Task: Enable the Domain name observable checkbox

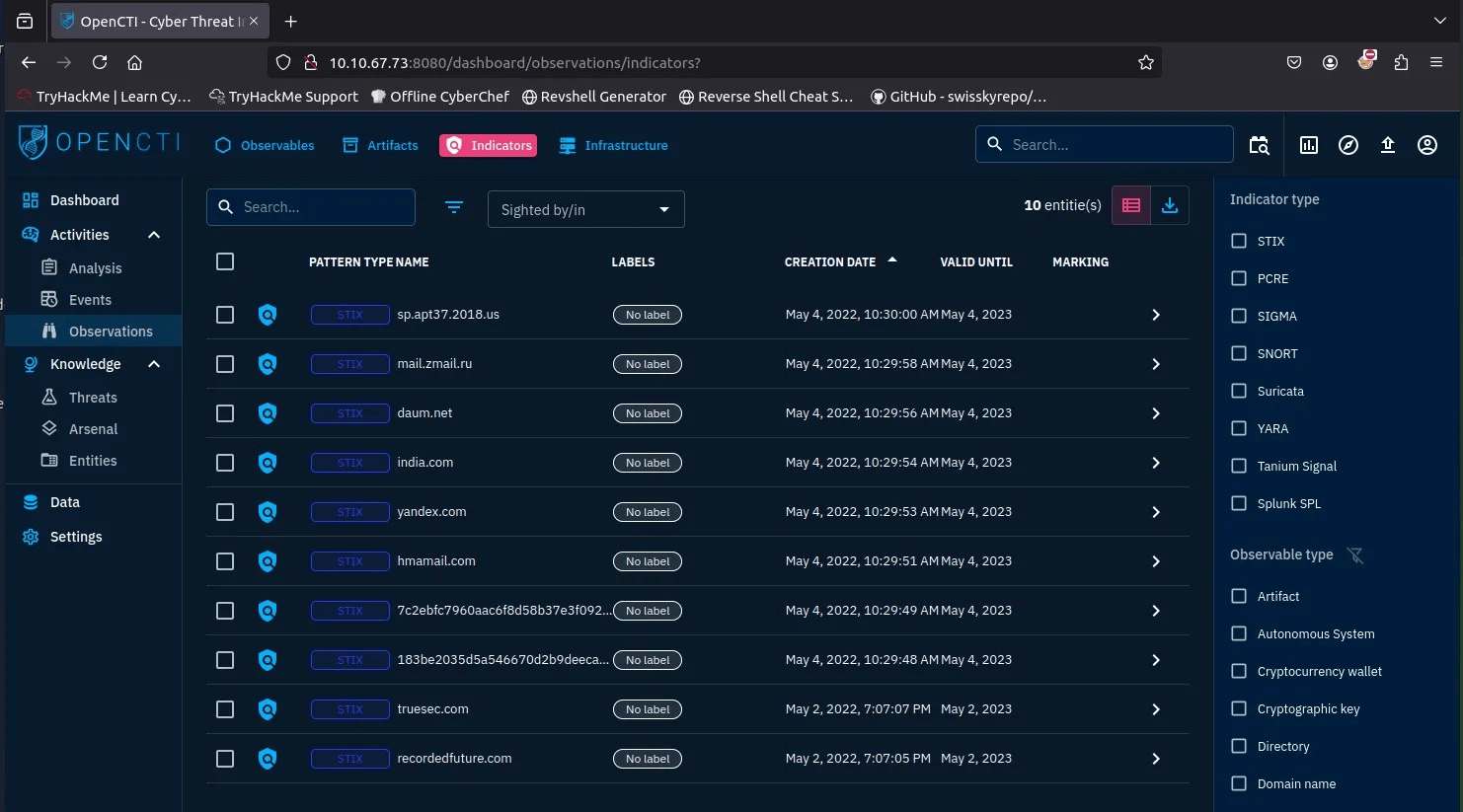Action: 1239,783
